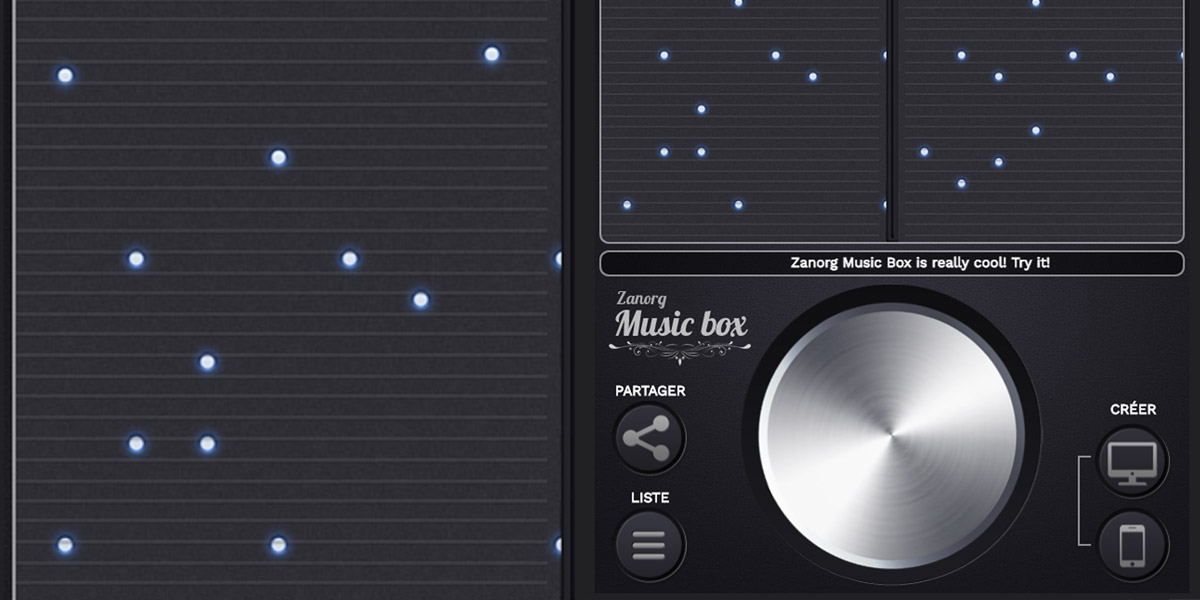Viewport: 1200px width, 600px height.
Task: Click the share icon on the Partager button
Action: (649, 440)
